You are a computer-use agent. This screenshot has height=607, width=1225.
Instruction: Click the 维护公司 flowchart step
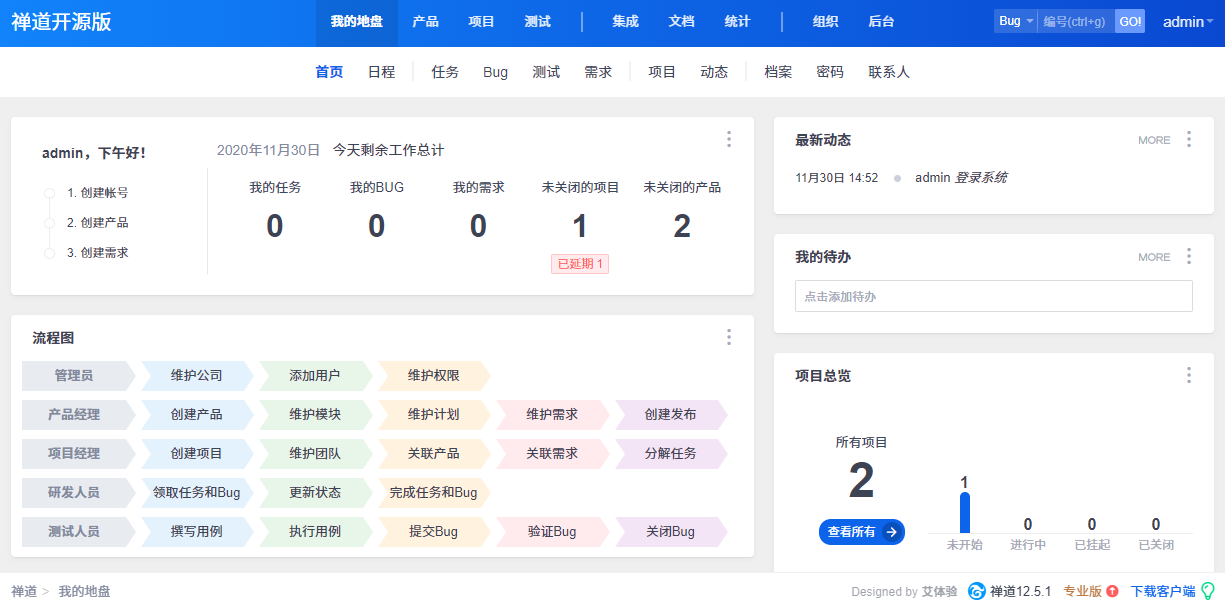197,376
